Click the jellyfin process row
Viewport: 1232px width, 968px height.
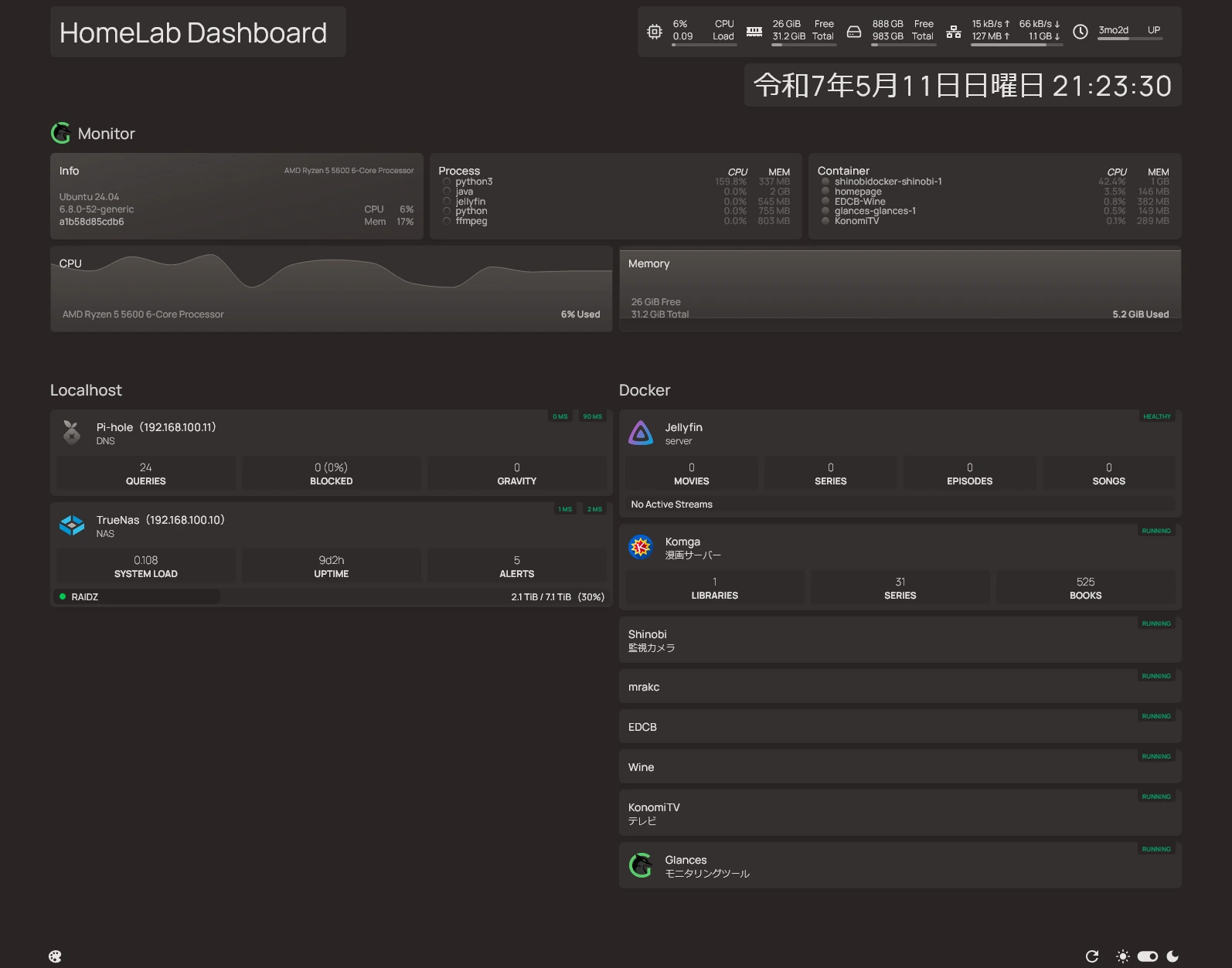click(x=616, y=201)
